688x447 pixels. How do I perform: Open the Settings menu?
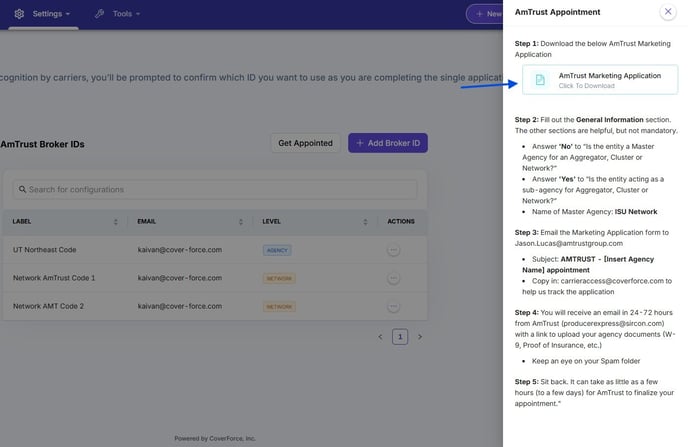(x=43, y=14)
